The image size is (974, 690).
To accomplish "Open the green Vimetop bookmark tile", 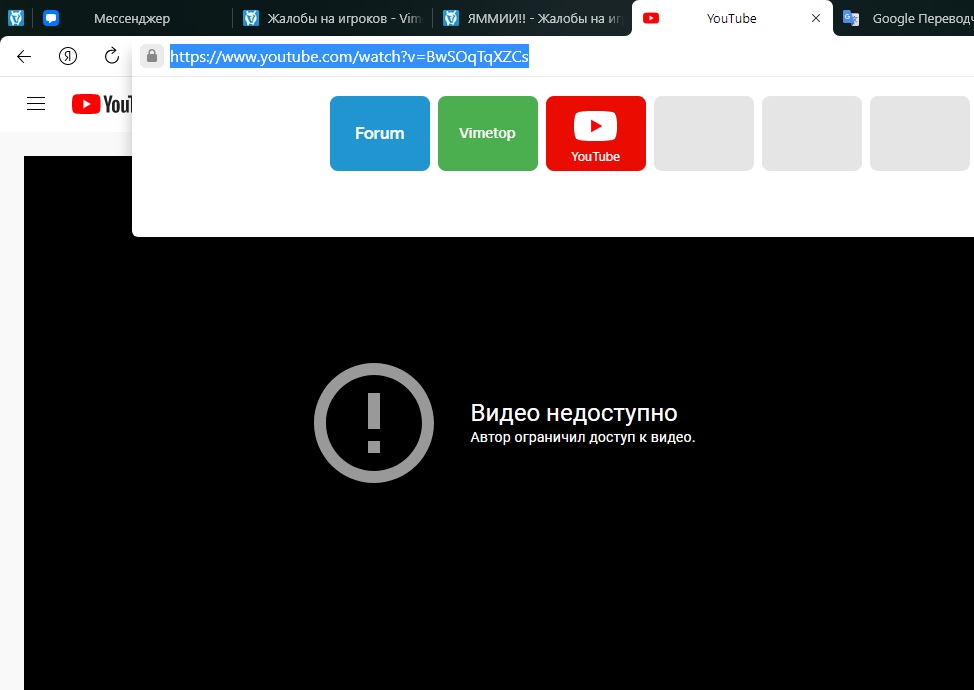I will [488, 133].
